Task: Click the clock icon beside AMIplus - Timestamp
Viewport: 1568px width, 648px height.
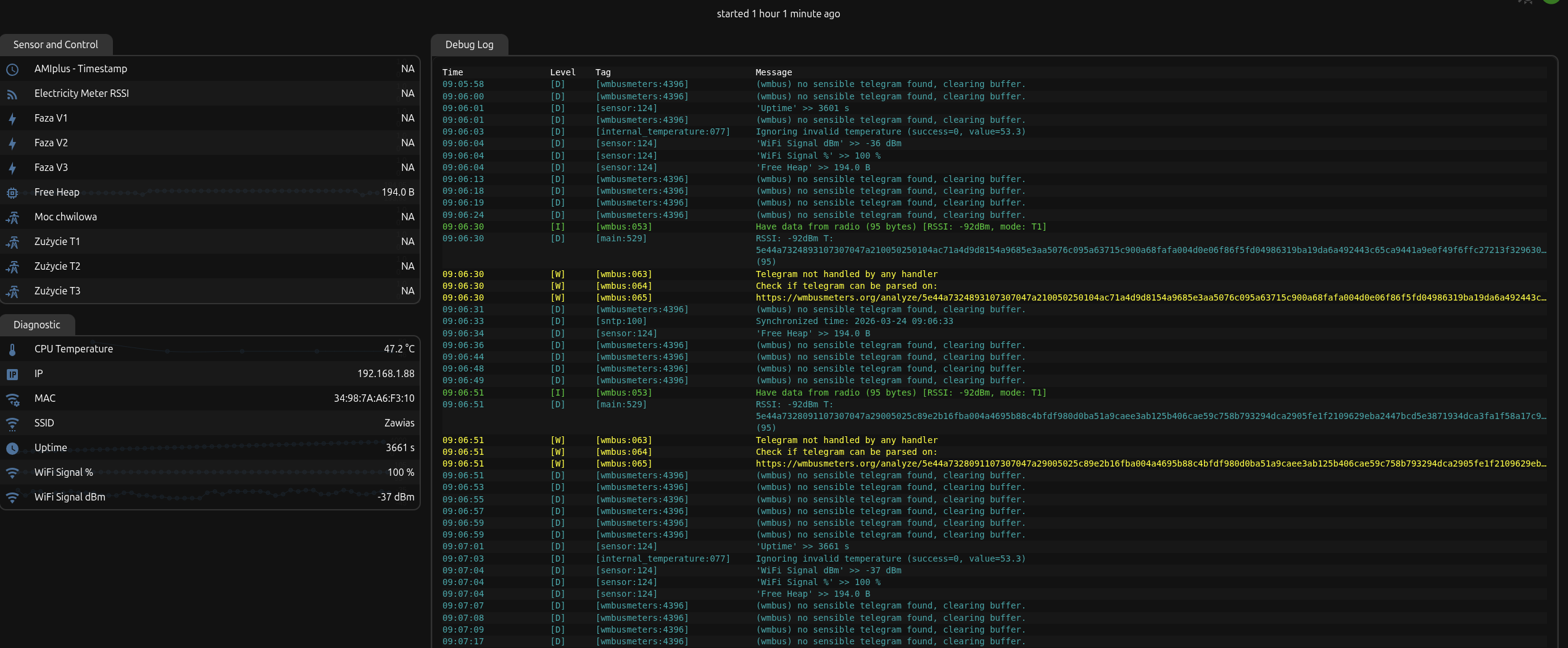Action: pos(12,70)
